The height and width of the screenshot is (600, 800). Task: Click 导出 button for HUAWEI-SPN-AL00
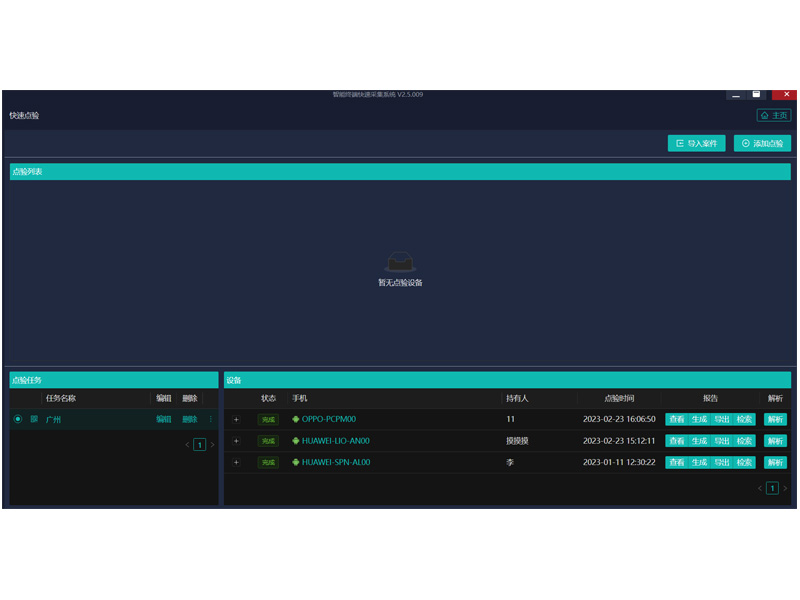(722, 462)
